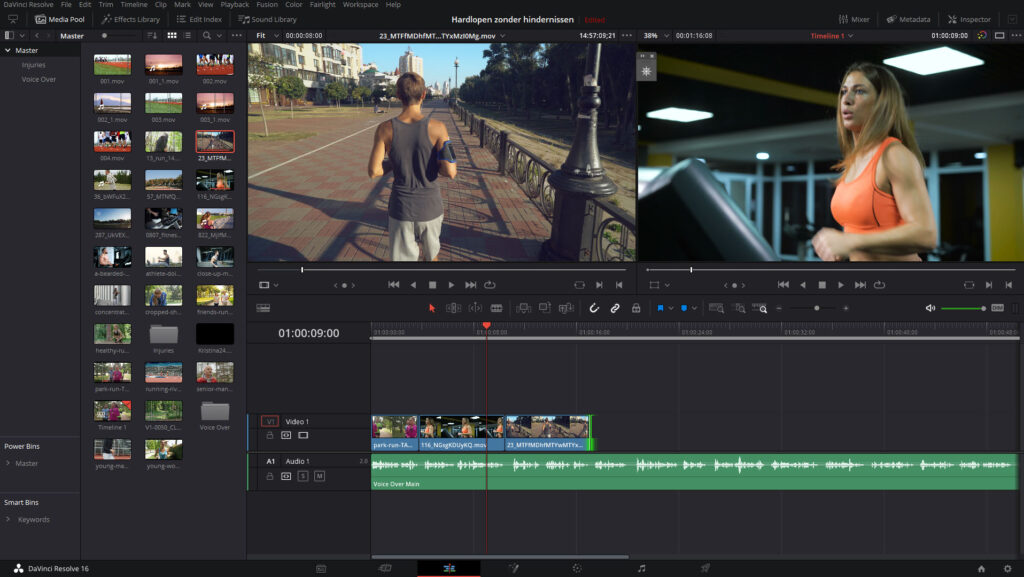Open the Sound Library panel

tap(267, 20)
